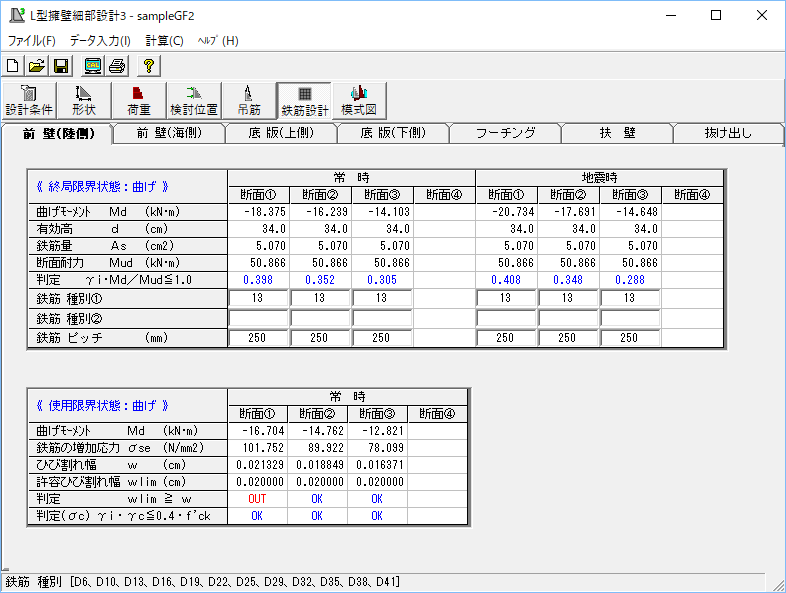
Task: Open the 検討位置 toolbar button
Action: (194, 100)
